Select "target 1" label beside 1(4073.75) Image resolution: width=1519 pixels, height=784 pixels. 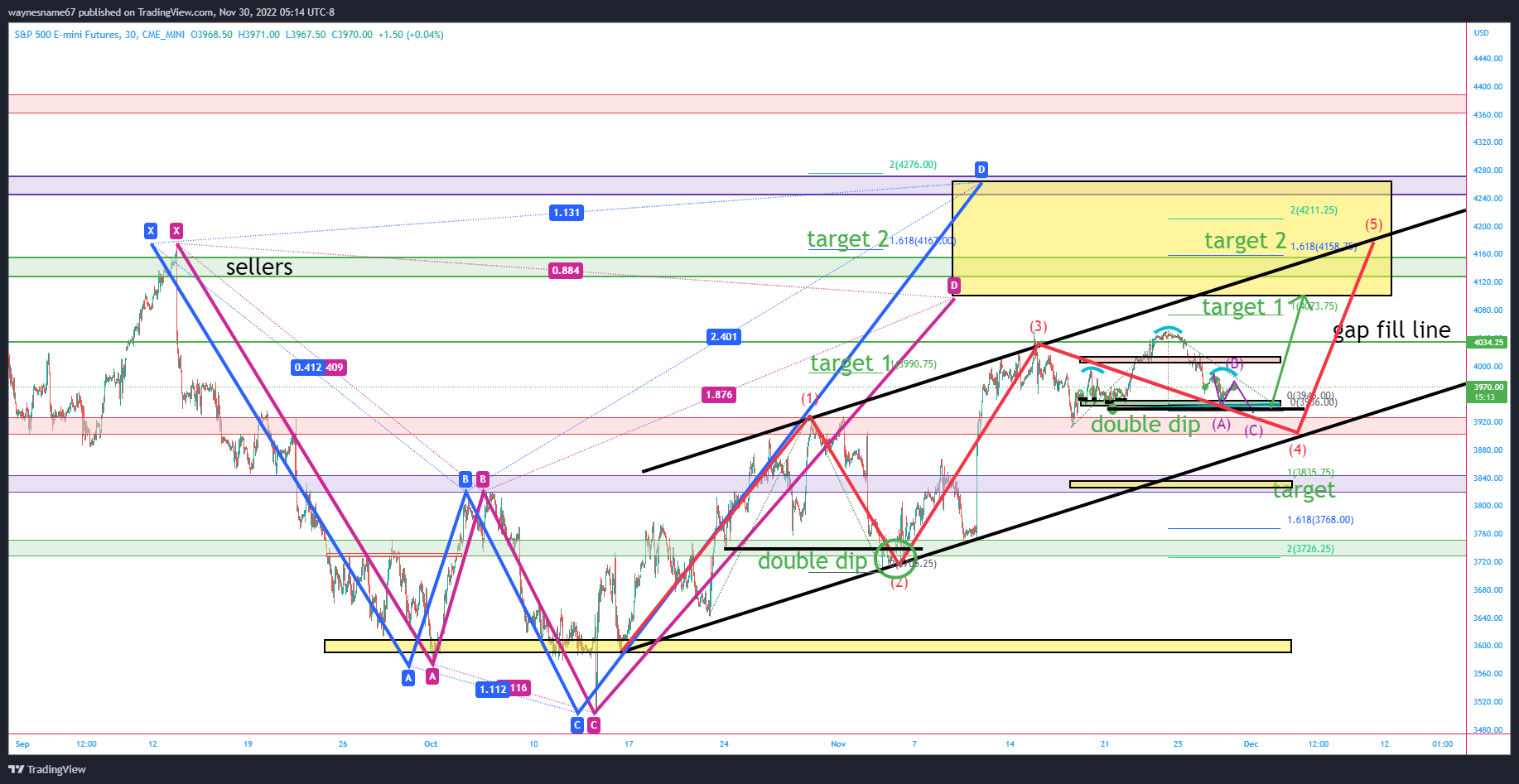pos(1242,307)
